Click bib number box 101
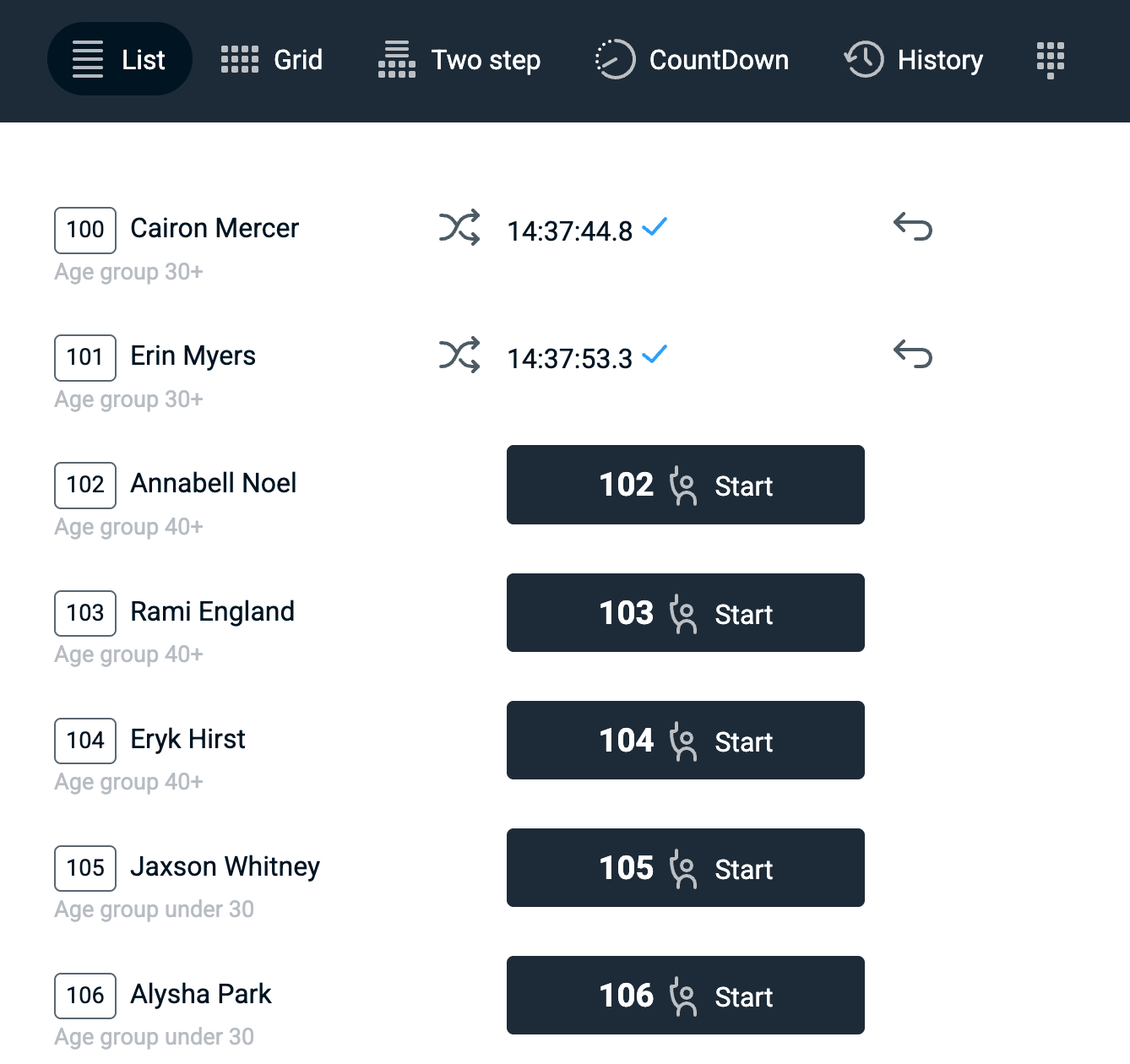The height and width of the screenshot is (1064, 1130). (85, 357)
